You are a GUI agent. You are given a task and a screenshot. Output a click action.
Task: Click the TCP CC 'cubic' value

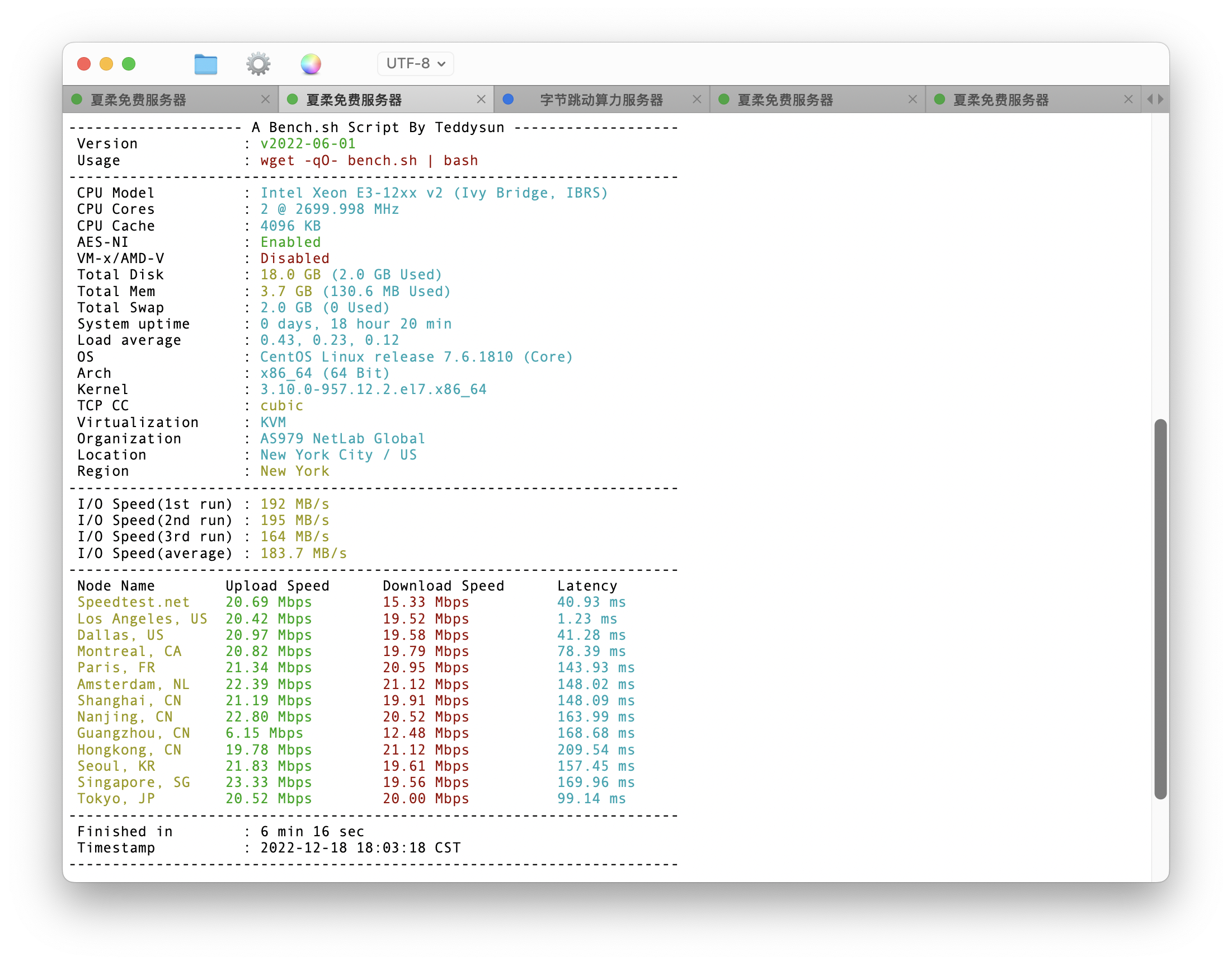[282, 406]
